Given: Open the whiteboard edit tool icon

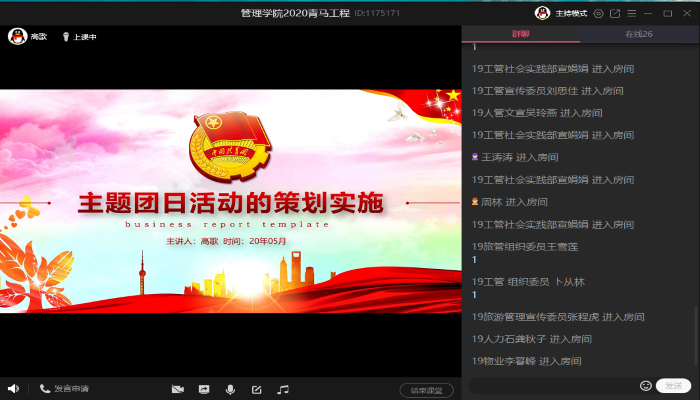Looking at the screenshot, I should point(256,389).
